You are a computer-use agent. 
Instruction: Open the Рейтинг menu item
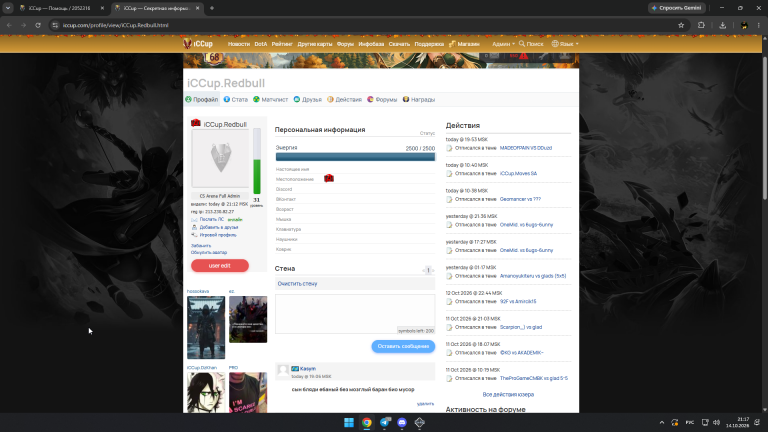pyautogui.click(x=282, y=44)
